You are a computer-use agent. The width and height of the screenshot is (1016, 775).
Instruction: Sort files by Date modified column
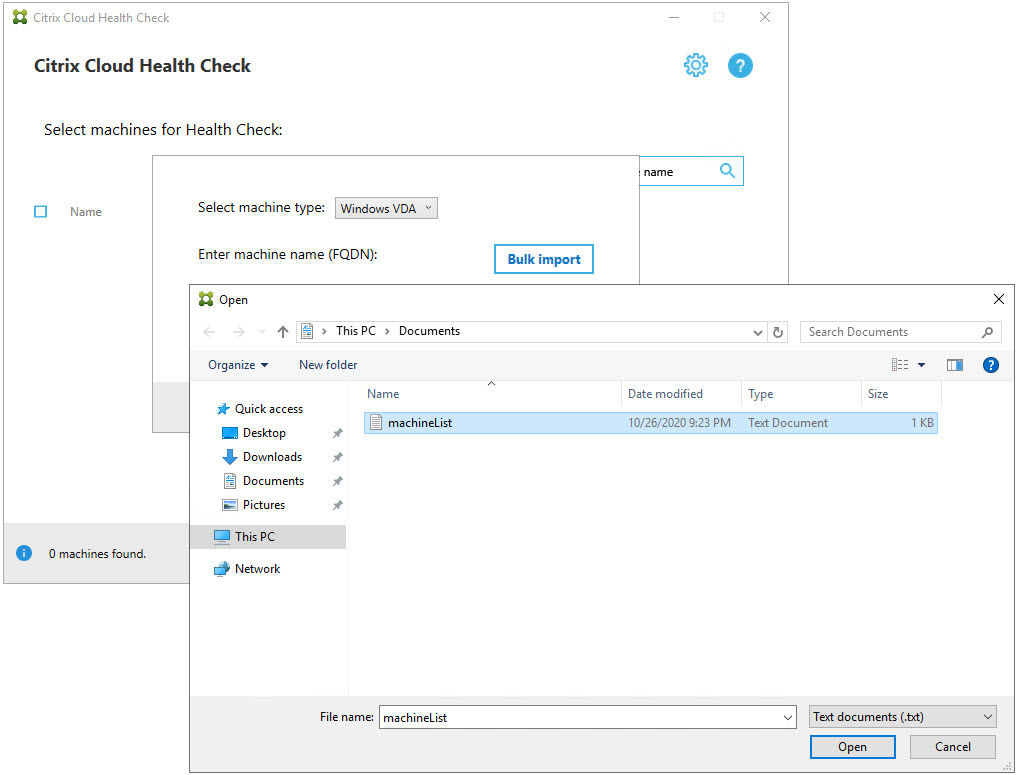click(x=681, y=393)
